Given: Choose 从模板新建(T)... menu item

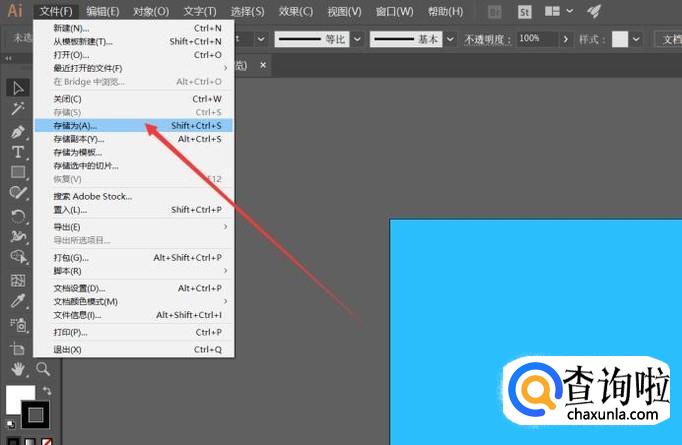Looking at the screenshot, I should pyautogui.click(x=134, y=42).
